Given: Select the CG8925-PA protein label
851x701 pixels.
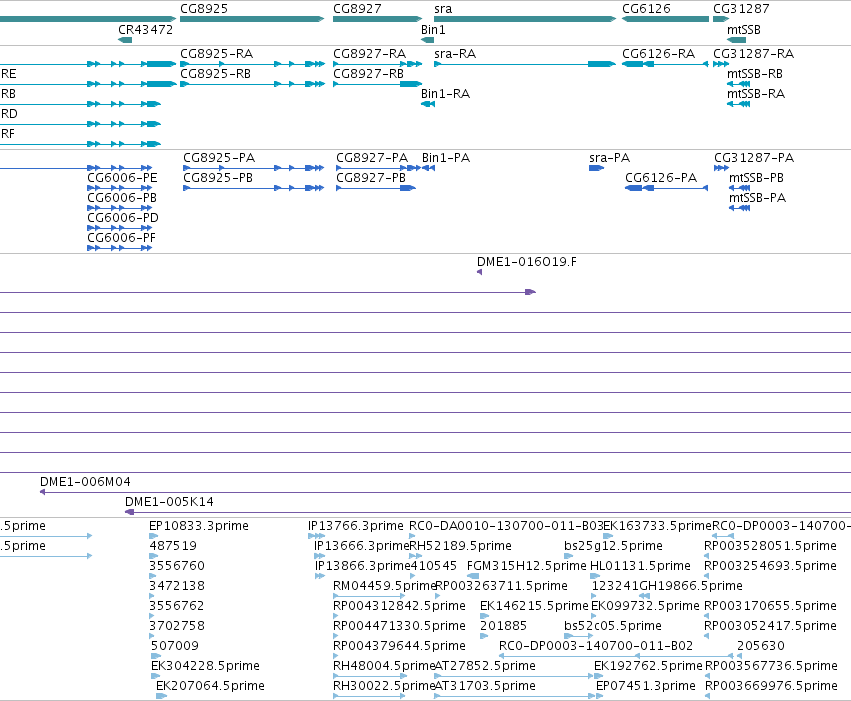Looking at the screenshot, I should click(x=219, y=158).
